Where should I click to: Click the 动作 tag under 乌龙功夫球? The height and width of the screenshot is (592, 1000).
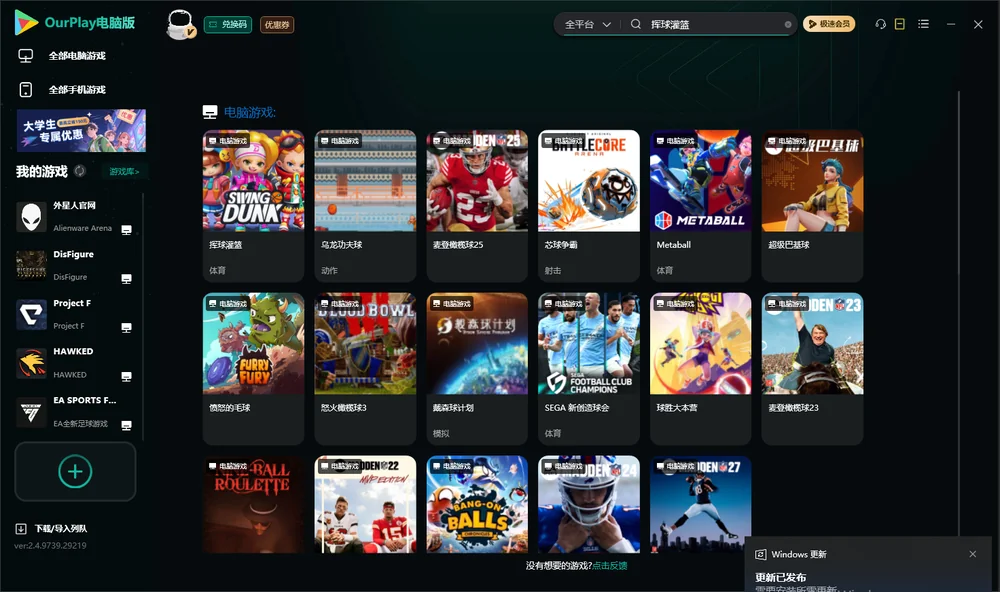click(x=330, y=270)
